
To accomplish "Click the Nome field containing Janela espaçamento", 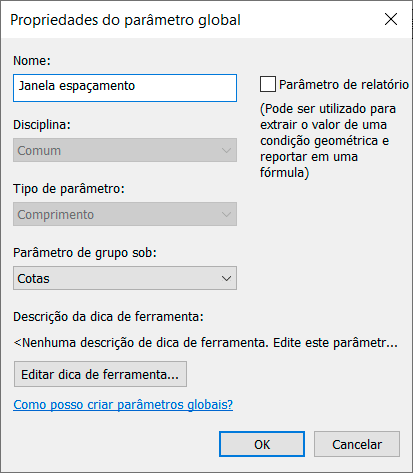I will click(125, 88).
